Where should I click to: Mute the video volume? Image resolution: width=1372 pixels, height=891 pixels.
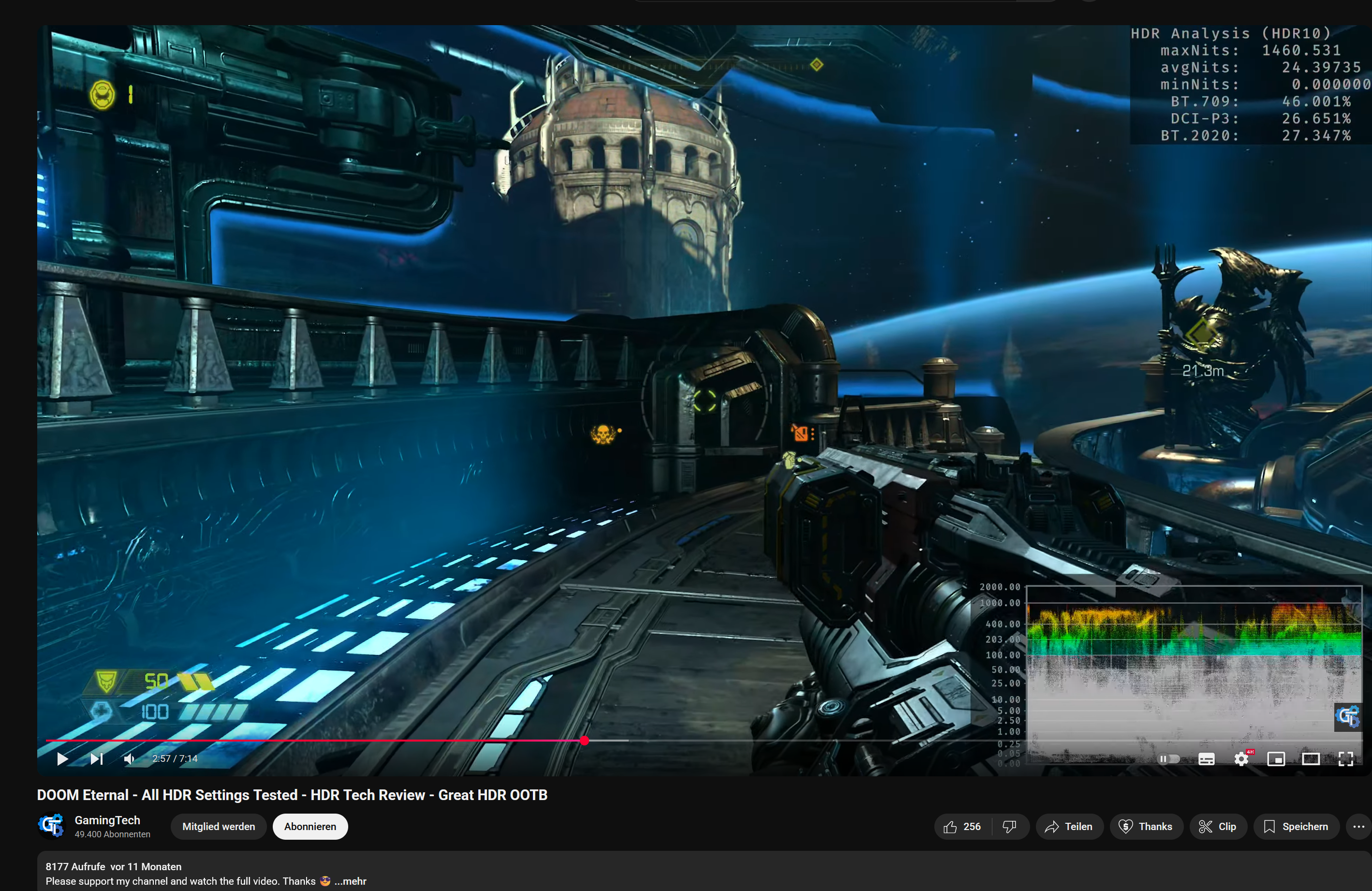point(129,759)
